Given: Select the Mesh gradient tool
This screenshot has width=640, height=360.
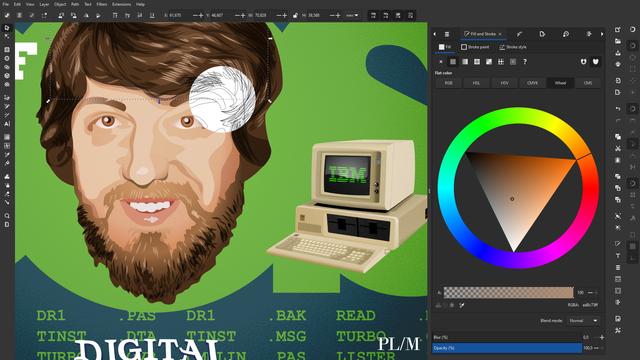Looking at the screenshot, I should click(7, 146).
